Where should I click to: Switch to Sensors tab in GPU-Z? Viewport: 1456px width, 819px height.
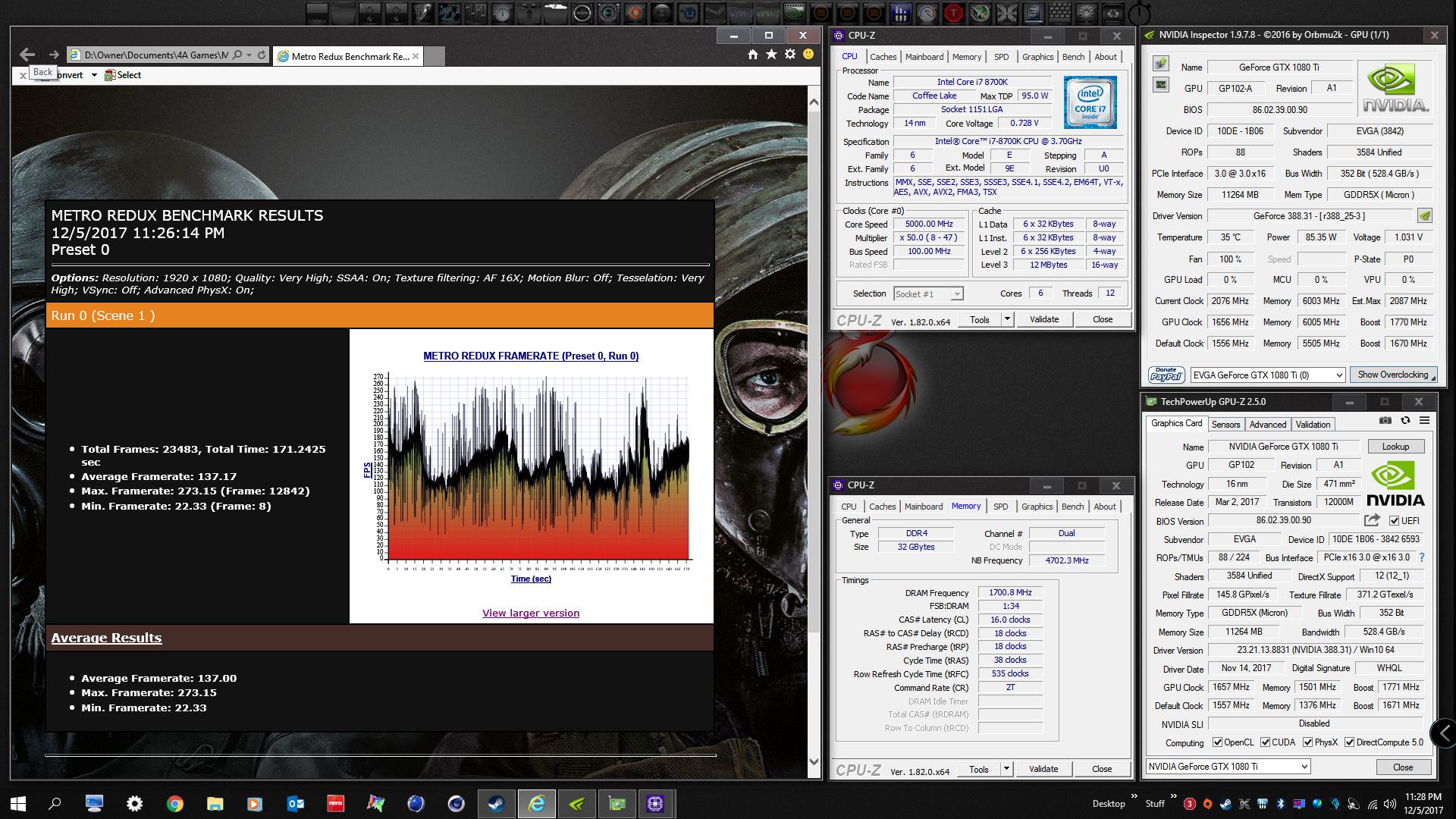coord(1225,425)
